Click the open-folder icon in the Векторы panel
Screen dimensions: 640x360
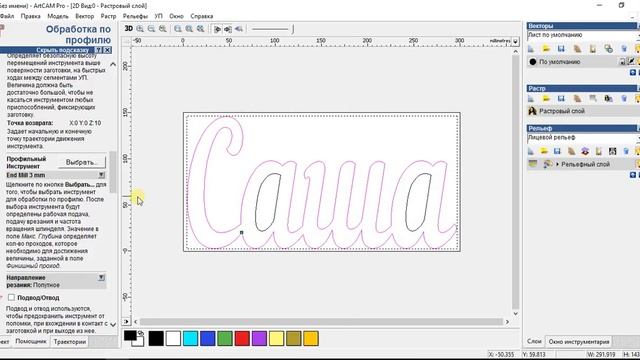(x=546, y=49)
